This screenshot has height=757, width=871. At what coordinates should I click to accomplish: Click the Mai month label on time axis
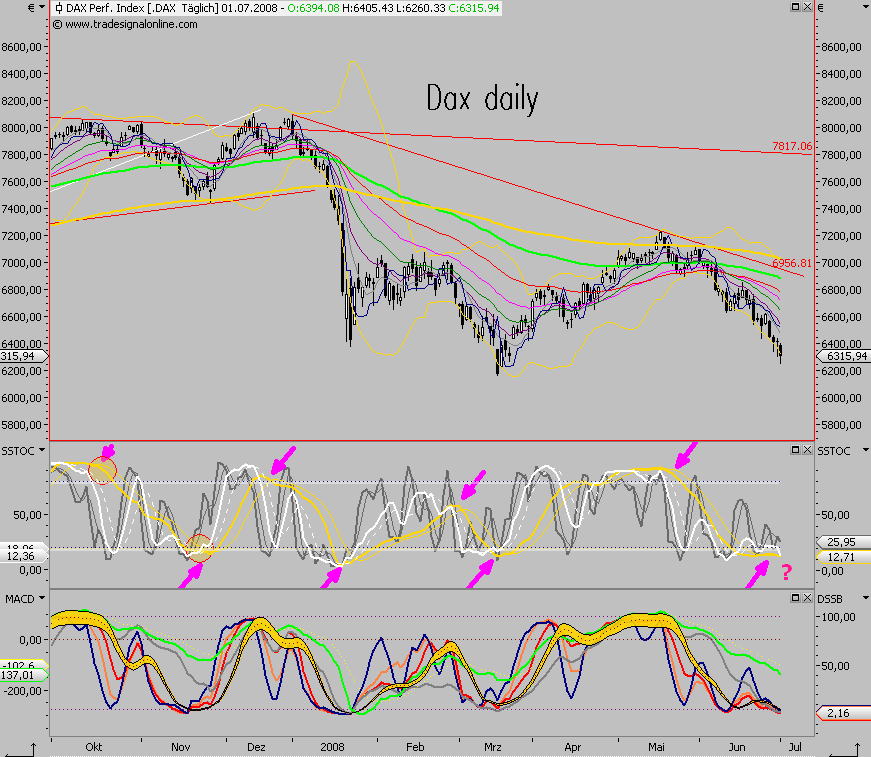click(656, 747)
